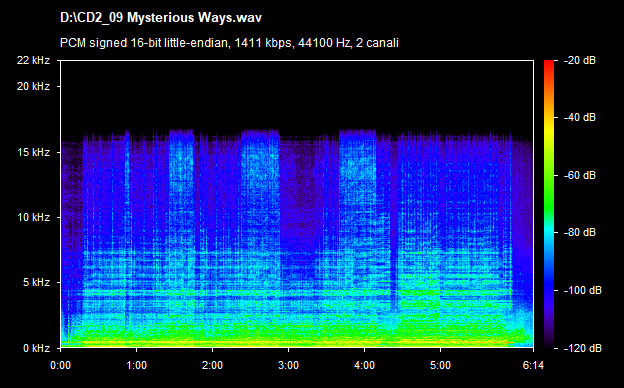Click the PCM signed 16-bit format description
The image size is (624, 388).
229,43
